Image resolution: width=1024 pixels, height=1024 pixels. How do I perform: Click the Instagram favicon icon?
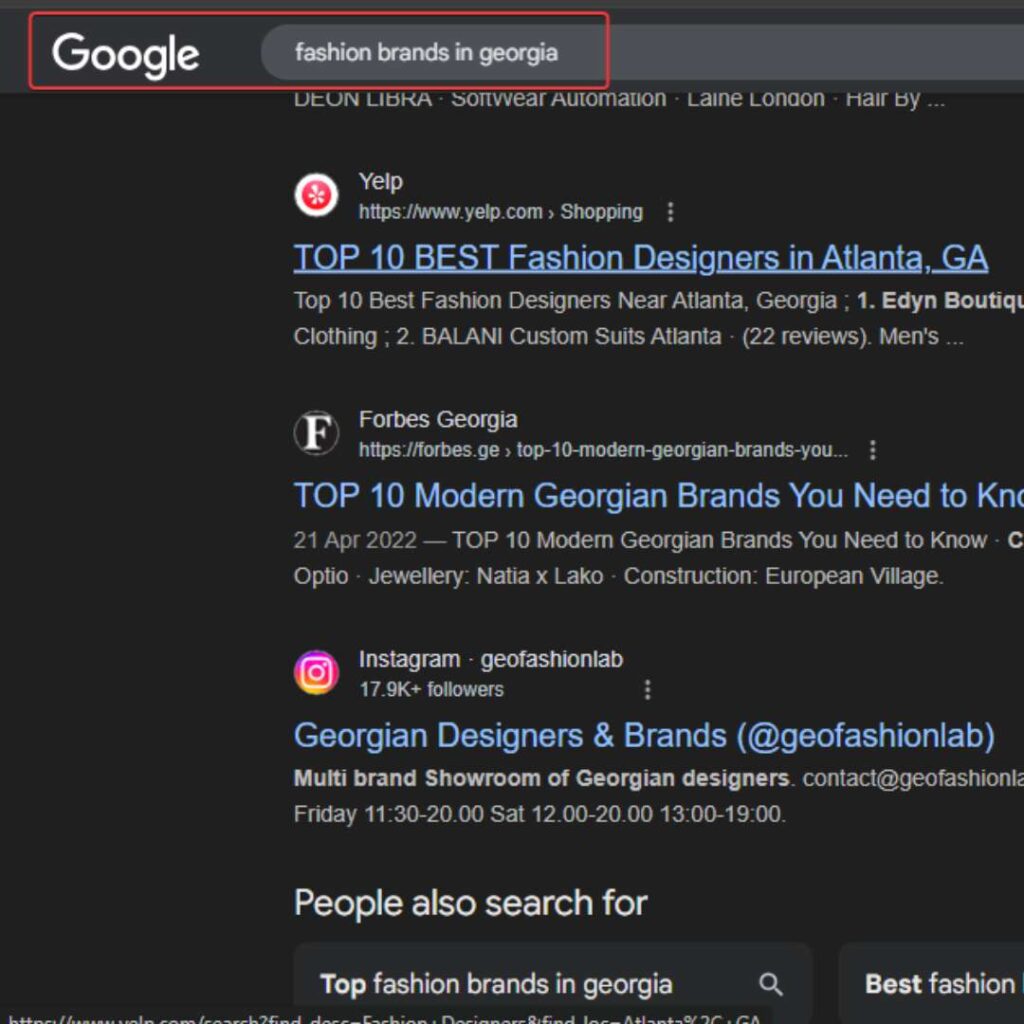tap(316, 672)
